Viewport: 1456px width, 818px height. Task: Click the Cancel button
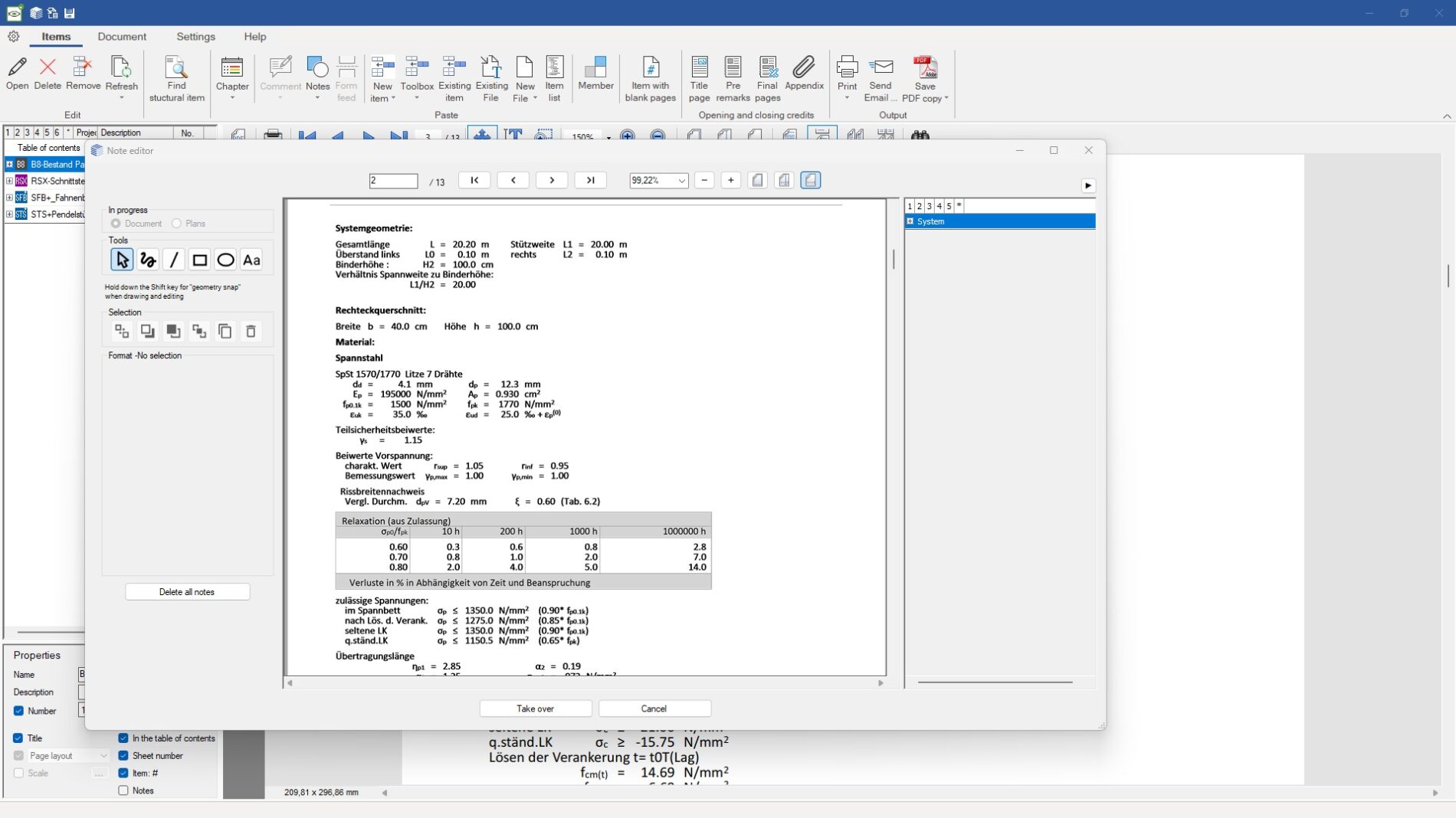tap(654, 709)
